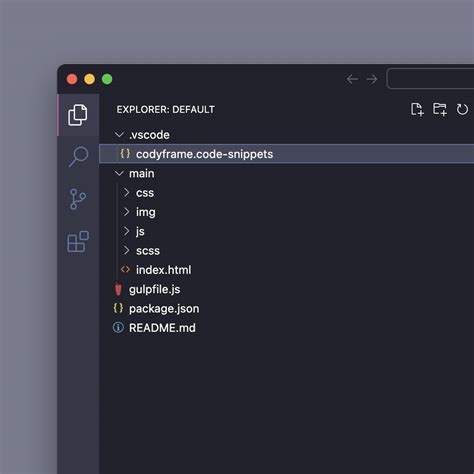Open the Explorer view in activity bar
This screenshot has height=474, width=474.
tap(78, 115)
